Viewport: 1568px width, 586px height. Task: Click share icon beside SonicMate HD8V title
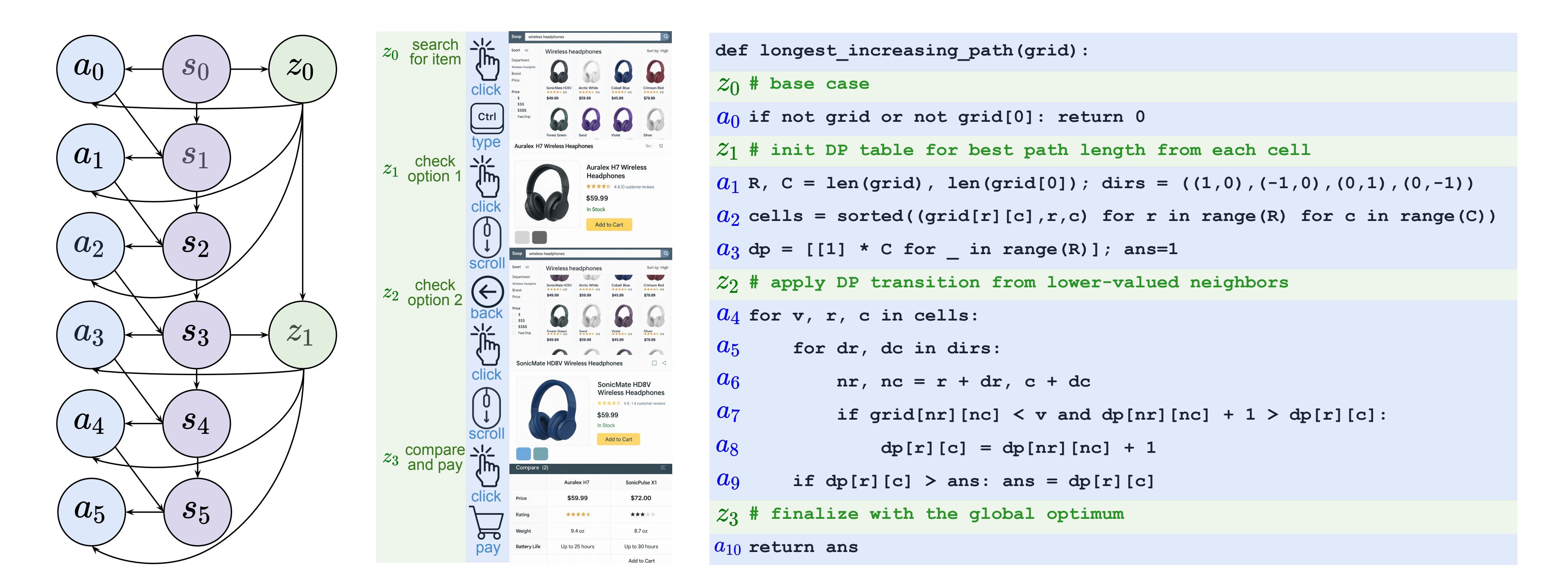664,363
